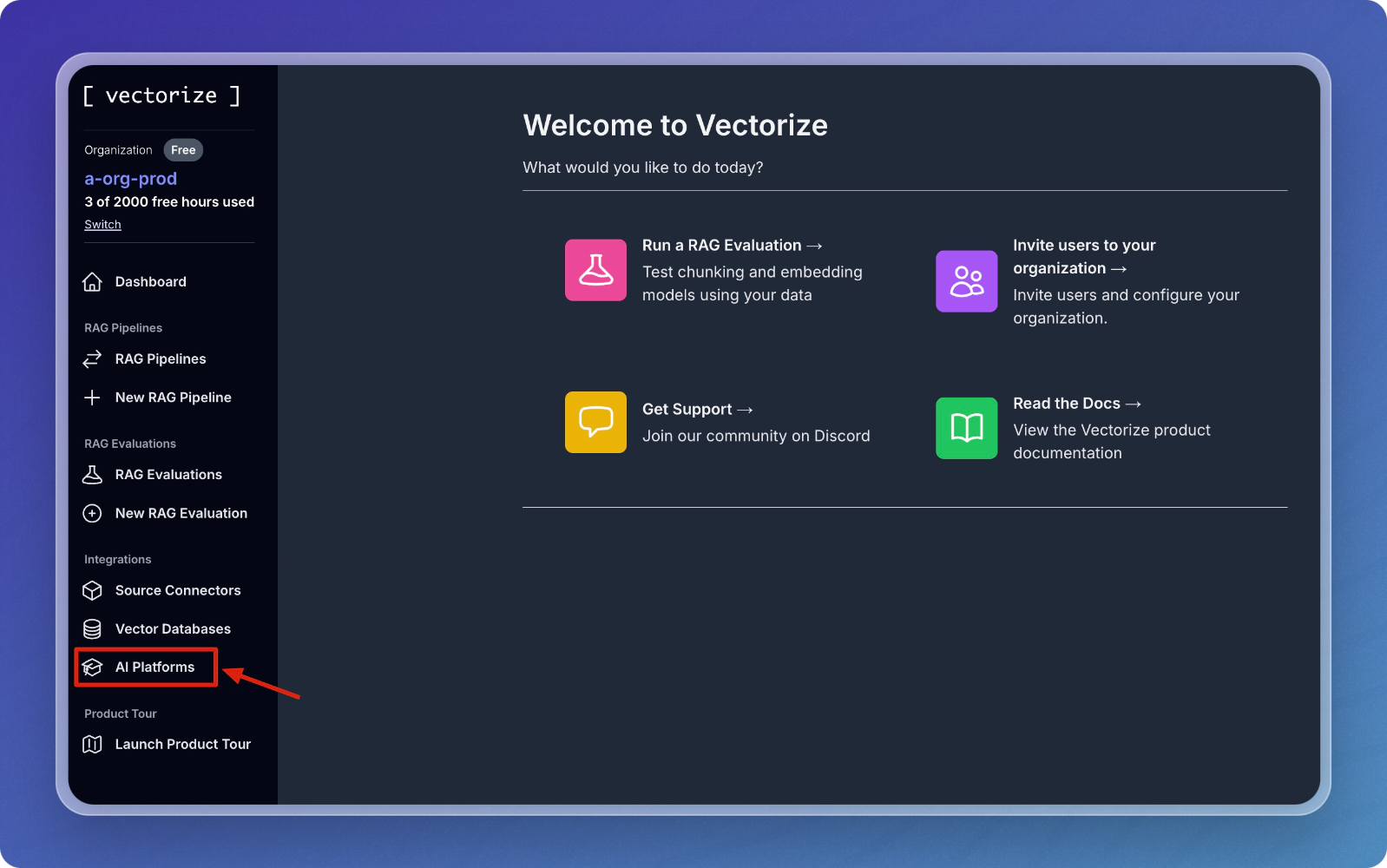Open the Read the Docs link
This screenshot has width=1387, height=868.
(1076, 404)
